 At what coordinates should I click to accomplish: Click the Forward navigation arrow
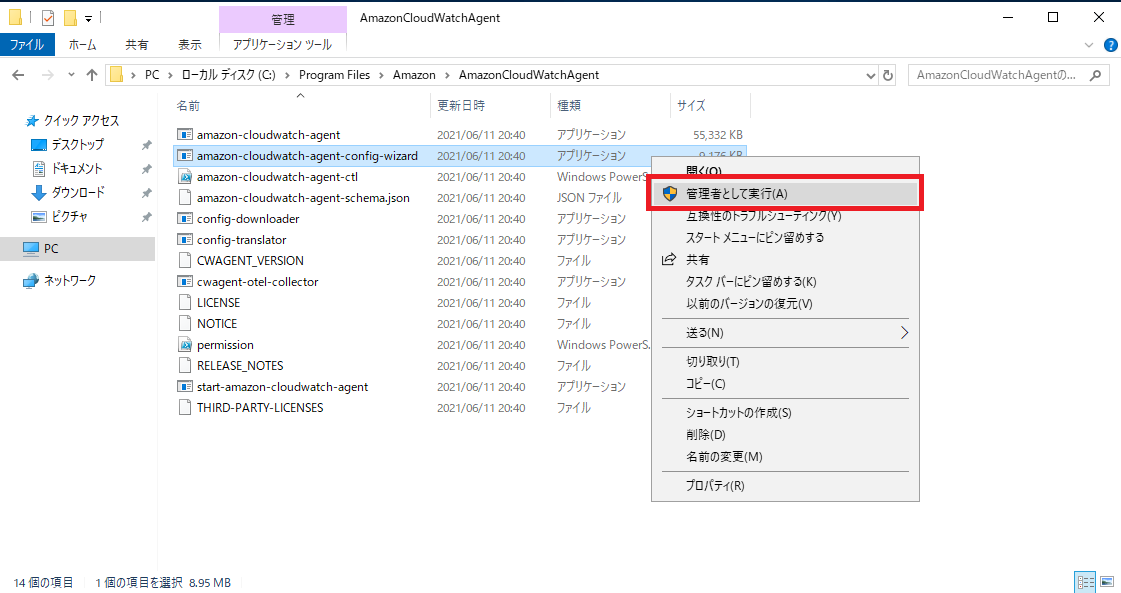point(47,75)
